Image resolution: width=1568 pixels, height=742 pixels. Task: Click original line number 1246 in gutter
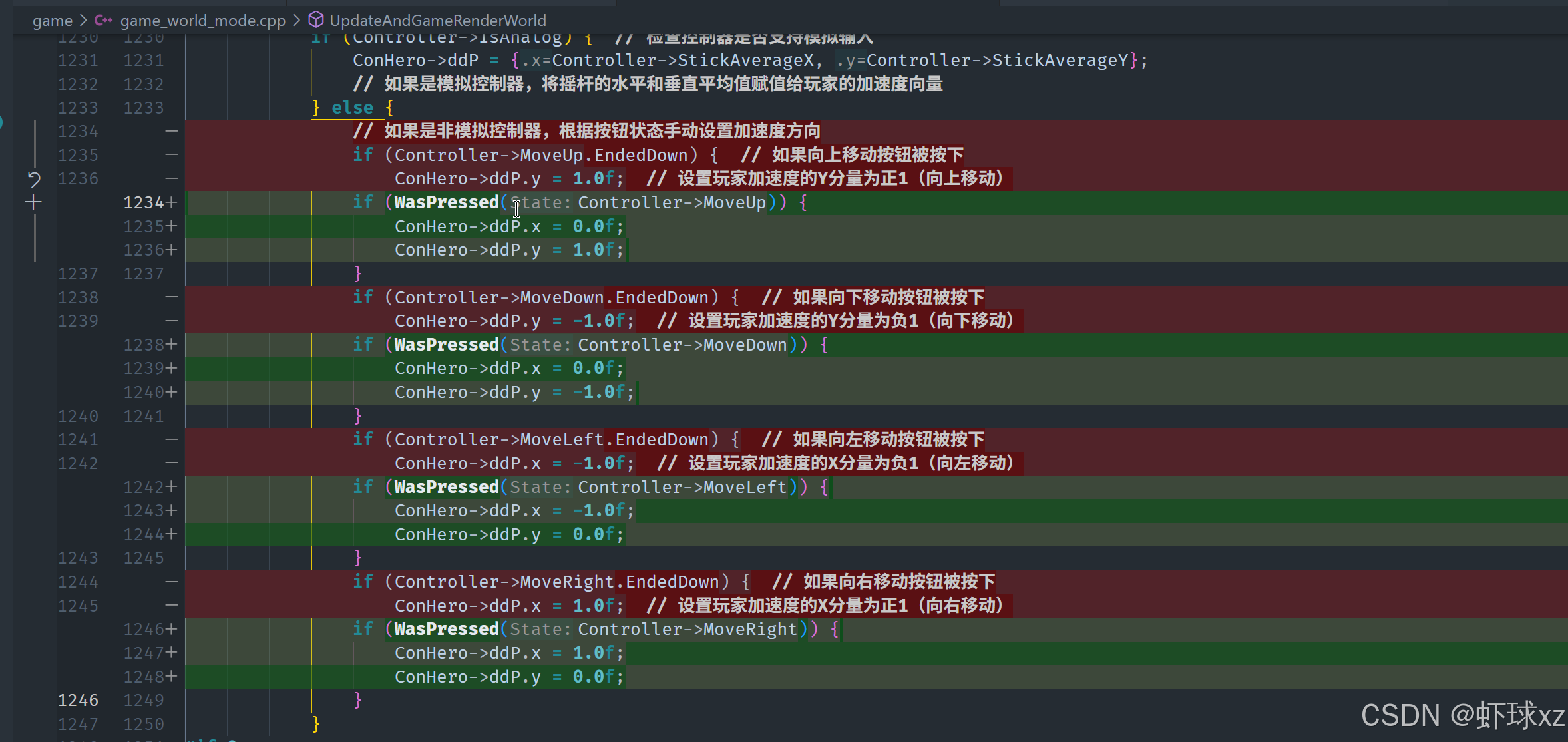78,700
